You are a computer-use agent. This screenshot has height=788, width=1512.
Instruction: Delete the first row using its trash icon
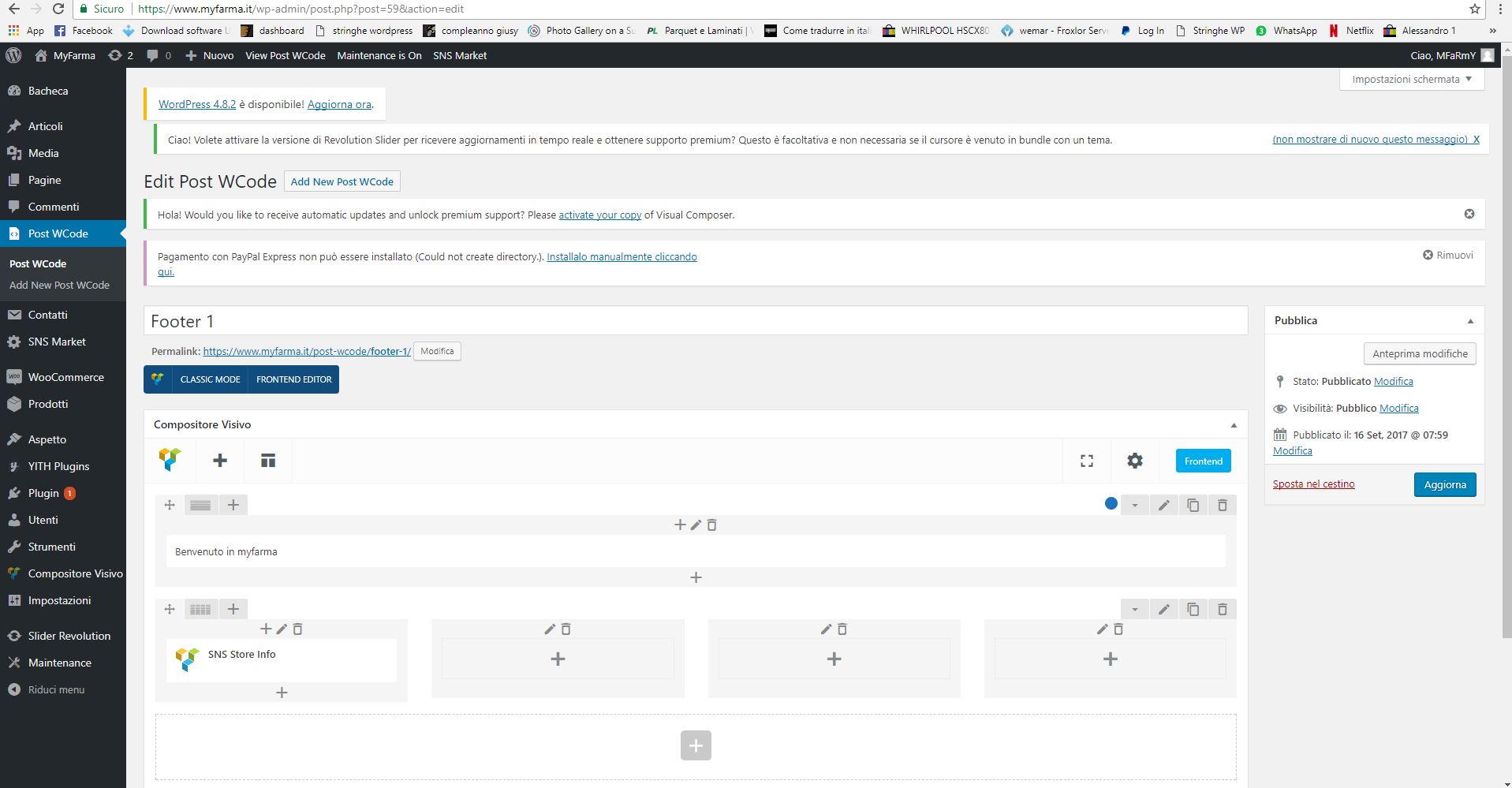tap(1222, 505)
